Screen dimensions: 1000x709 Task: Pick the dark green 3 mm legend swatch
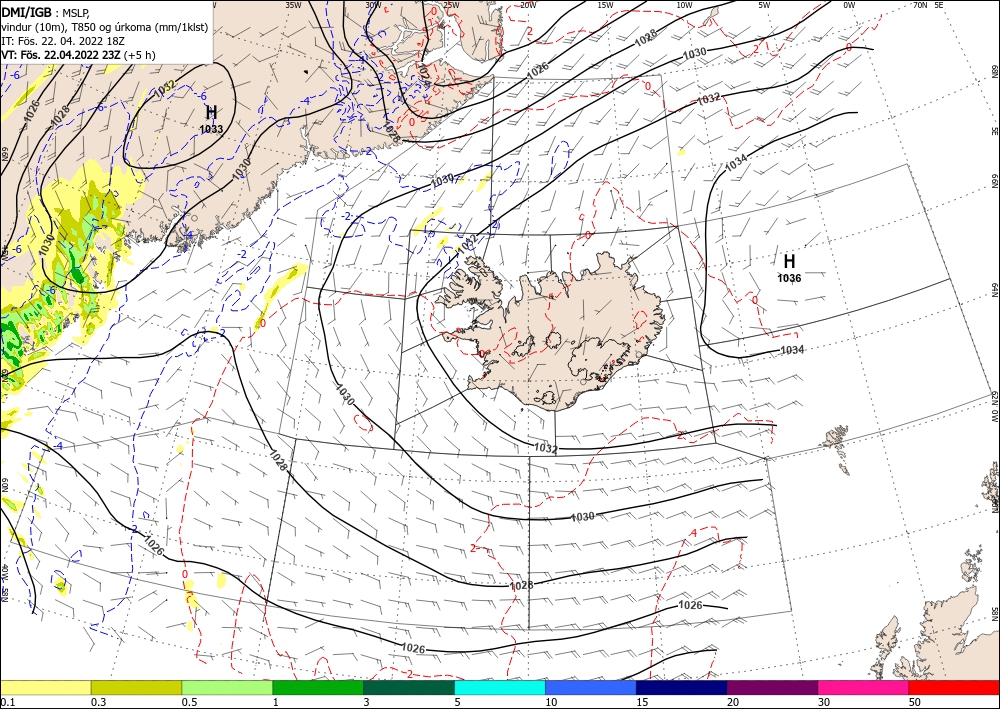409,687
